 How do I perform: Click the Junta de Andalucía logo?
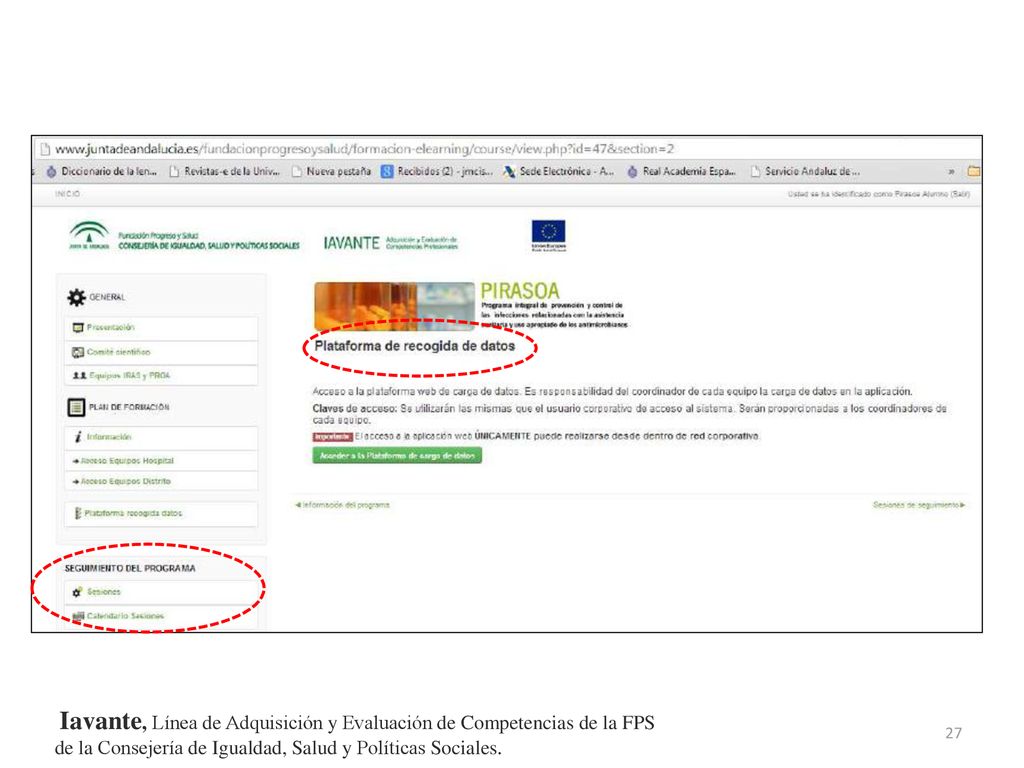point(89,236)
